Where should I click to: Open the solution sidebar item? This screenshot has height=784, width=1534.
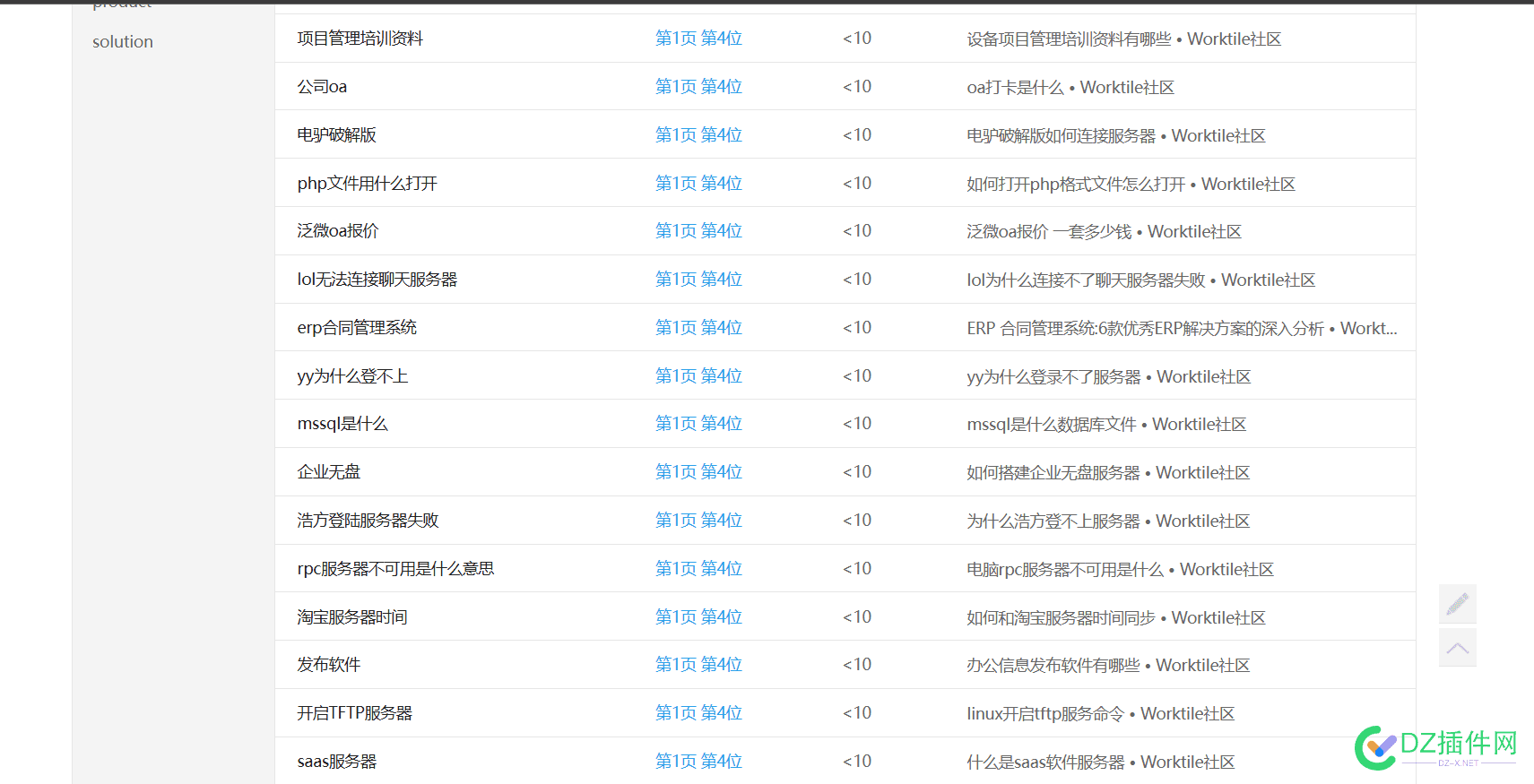click(123, 42)
